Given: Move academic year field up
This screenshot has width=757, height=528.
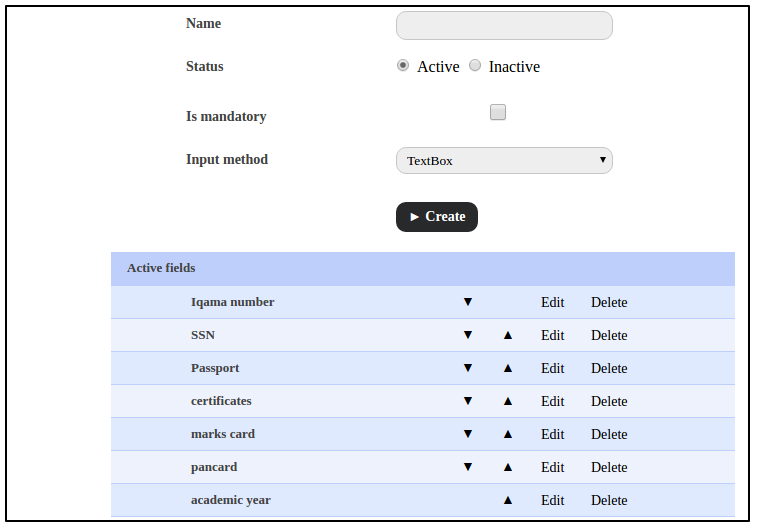Looking at the screenshot, I should (x=508, y=500).
